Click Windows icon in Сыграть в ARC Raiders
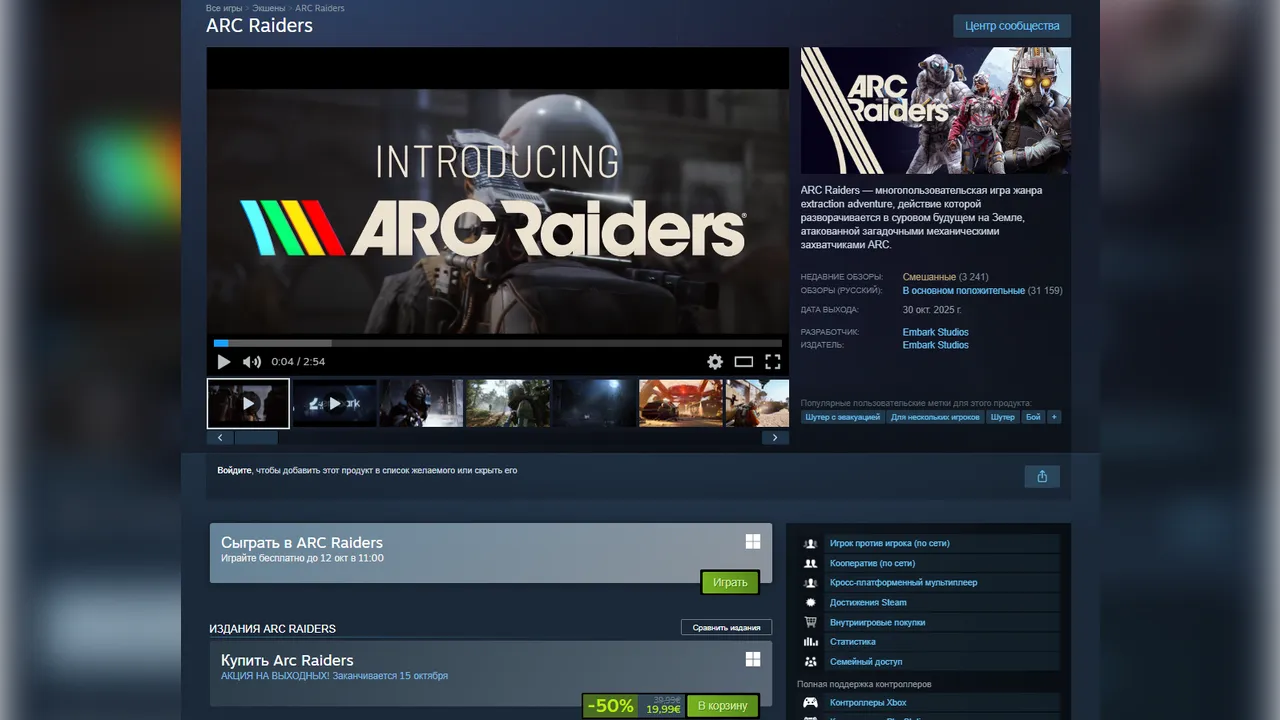Screen dimensions: 1280x720 pos(753,542)
